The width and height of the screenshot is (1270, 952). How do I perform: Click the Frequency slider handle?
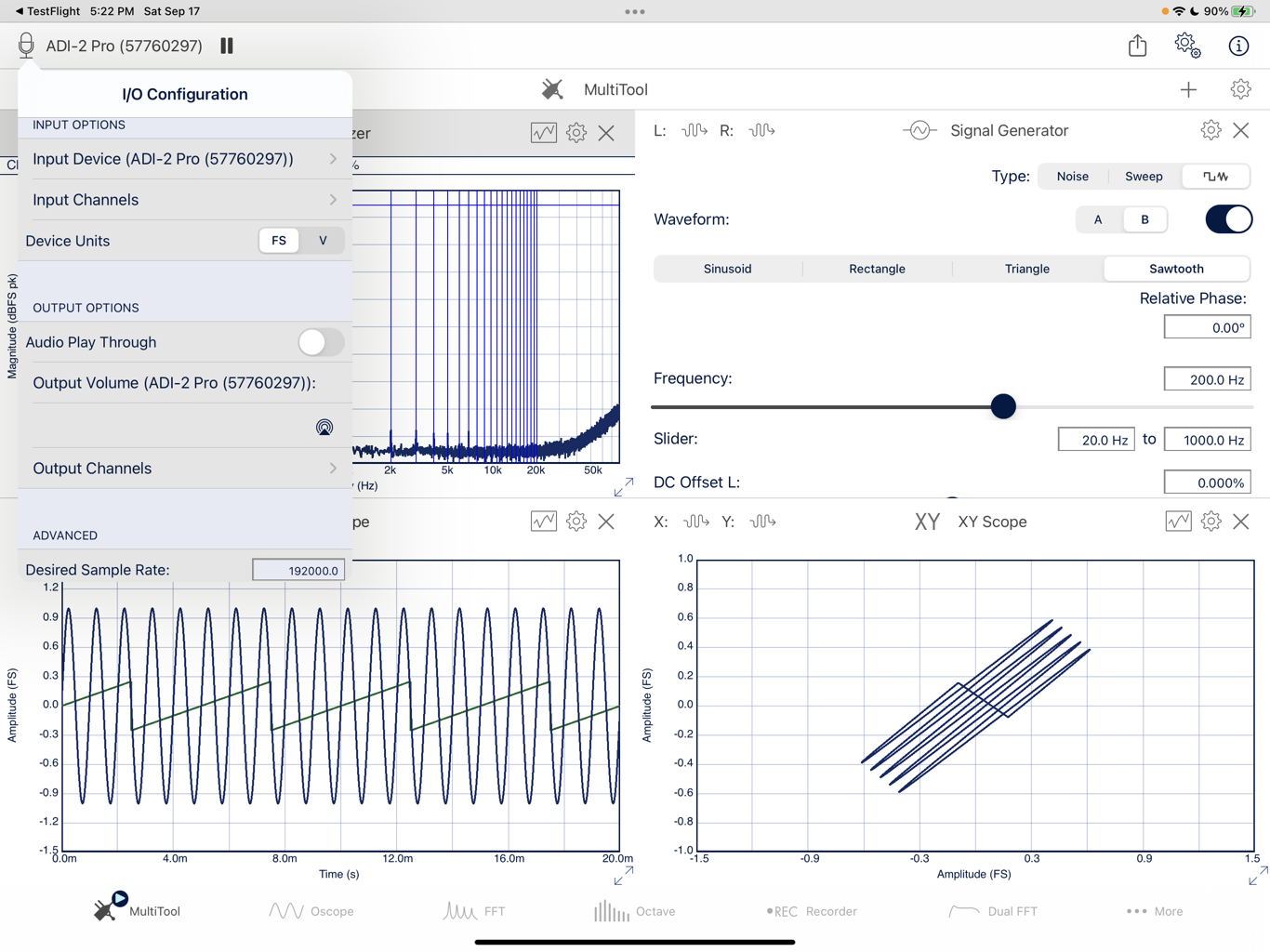point(1003,406)
